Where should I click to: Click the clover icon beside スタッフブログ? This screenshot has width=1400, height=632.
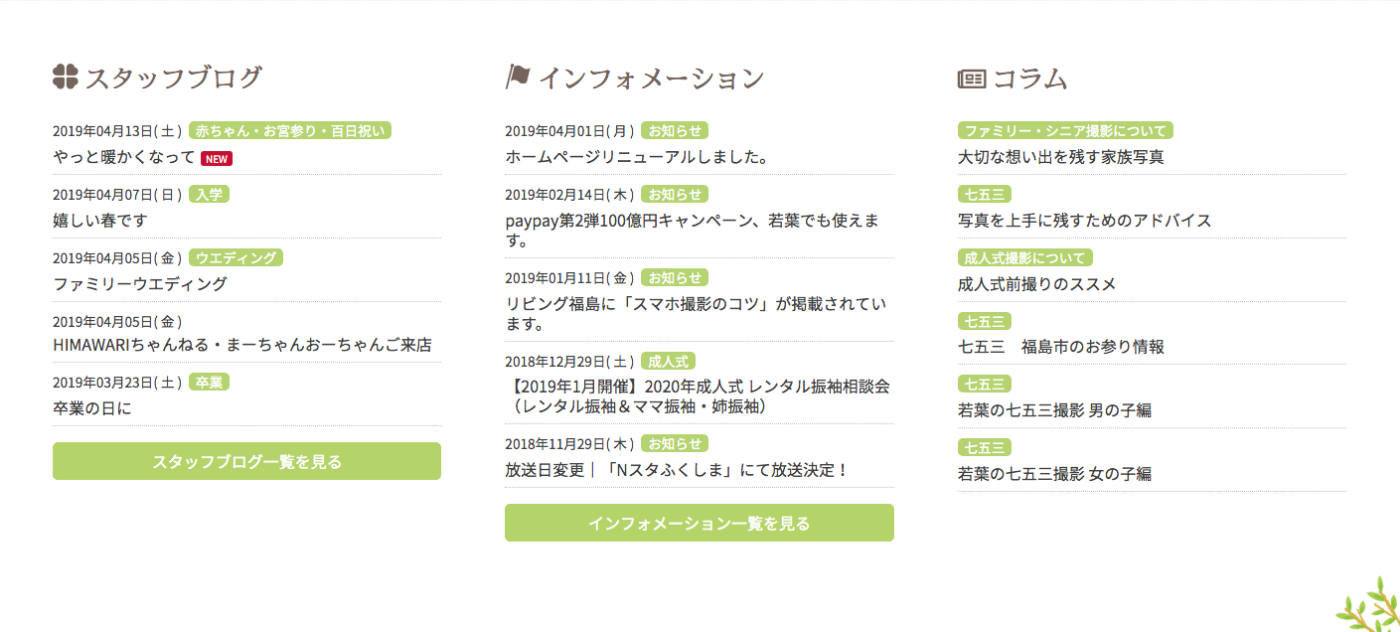(65, 77)
